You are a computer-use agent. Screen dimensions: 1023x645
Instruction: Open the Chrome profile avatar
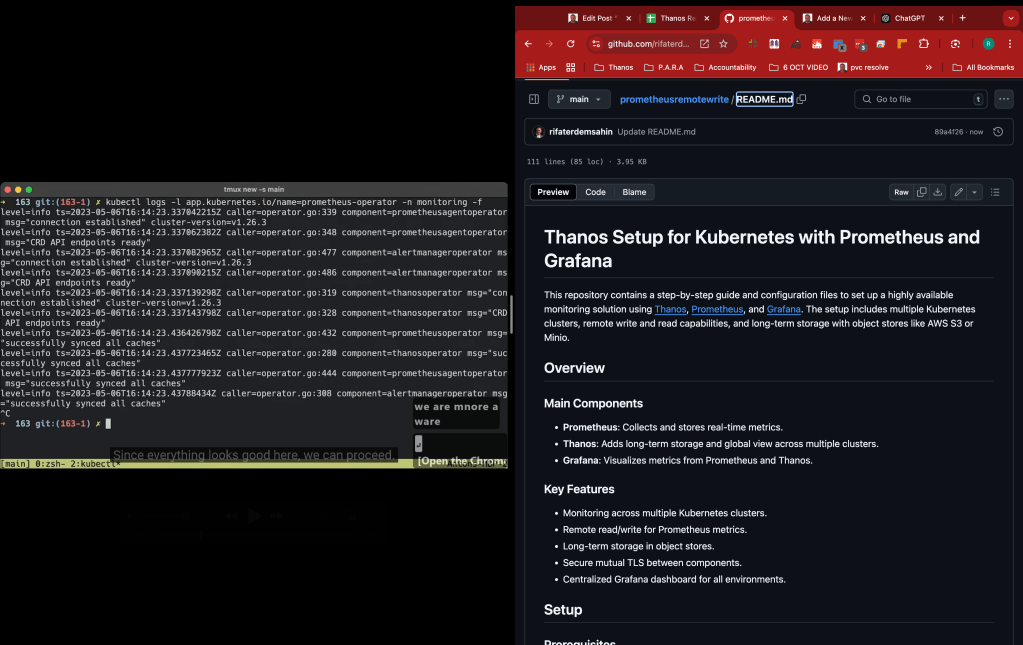tap(988, 44)
